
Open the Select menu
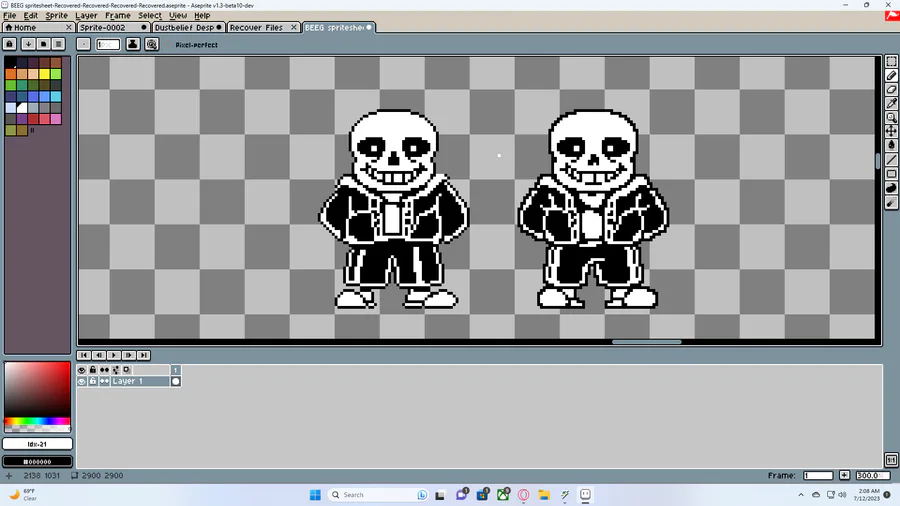(150, 15)
